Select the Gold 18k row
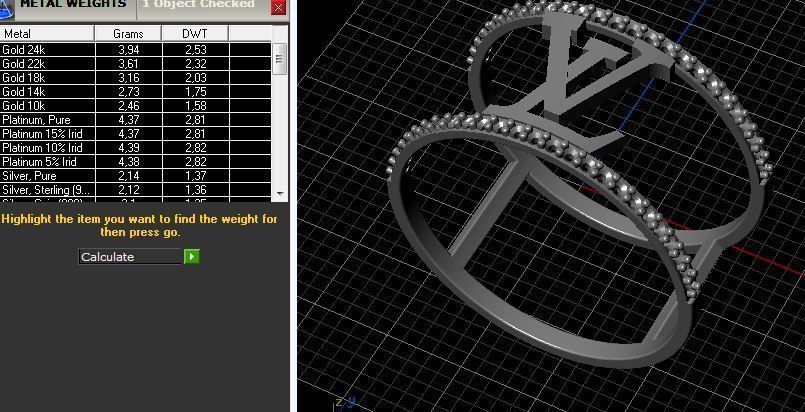Viewport: 805px width, 412px height. pos(136,77)
